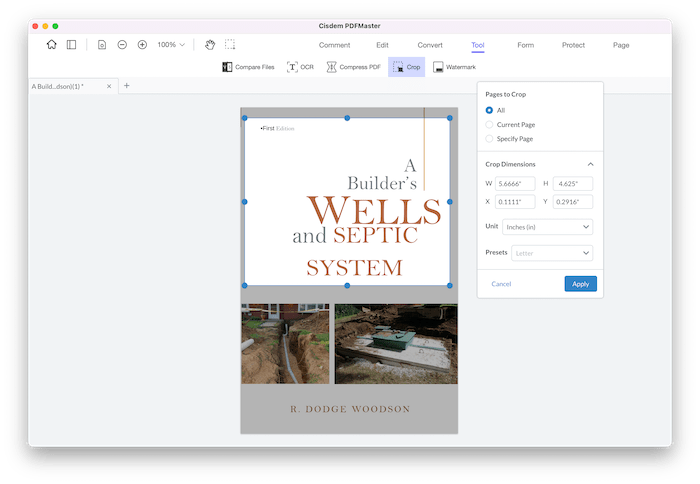This screenshot has width=700, height=484.
Task: Select the hand pan tool
Action: (210, 45)
